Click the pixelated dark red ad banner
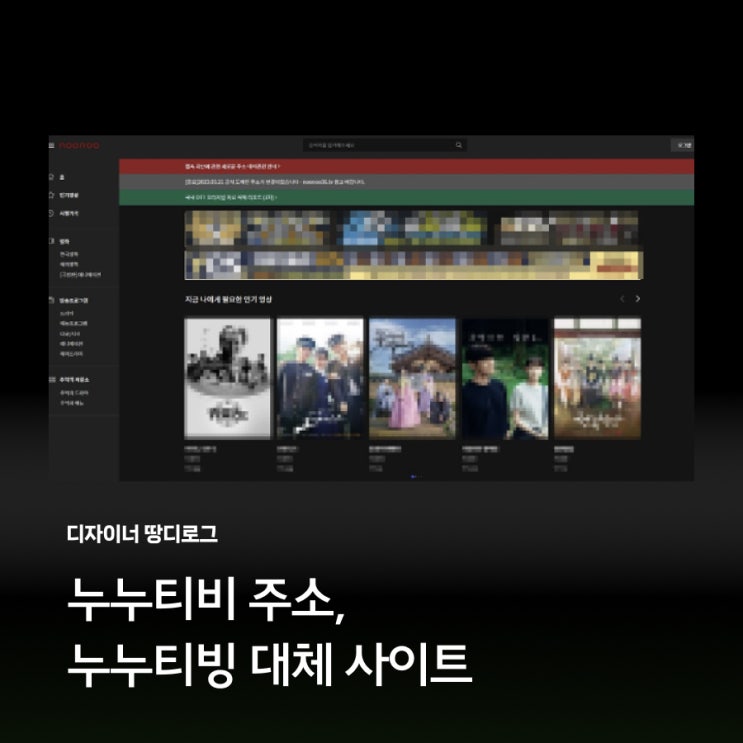 pyautogui.click(x=569, y=228)
